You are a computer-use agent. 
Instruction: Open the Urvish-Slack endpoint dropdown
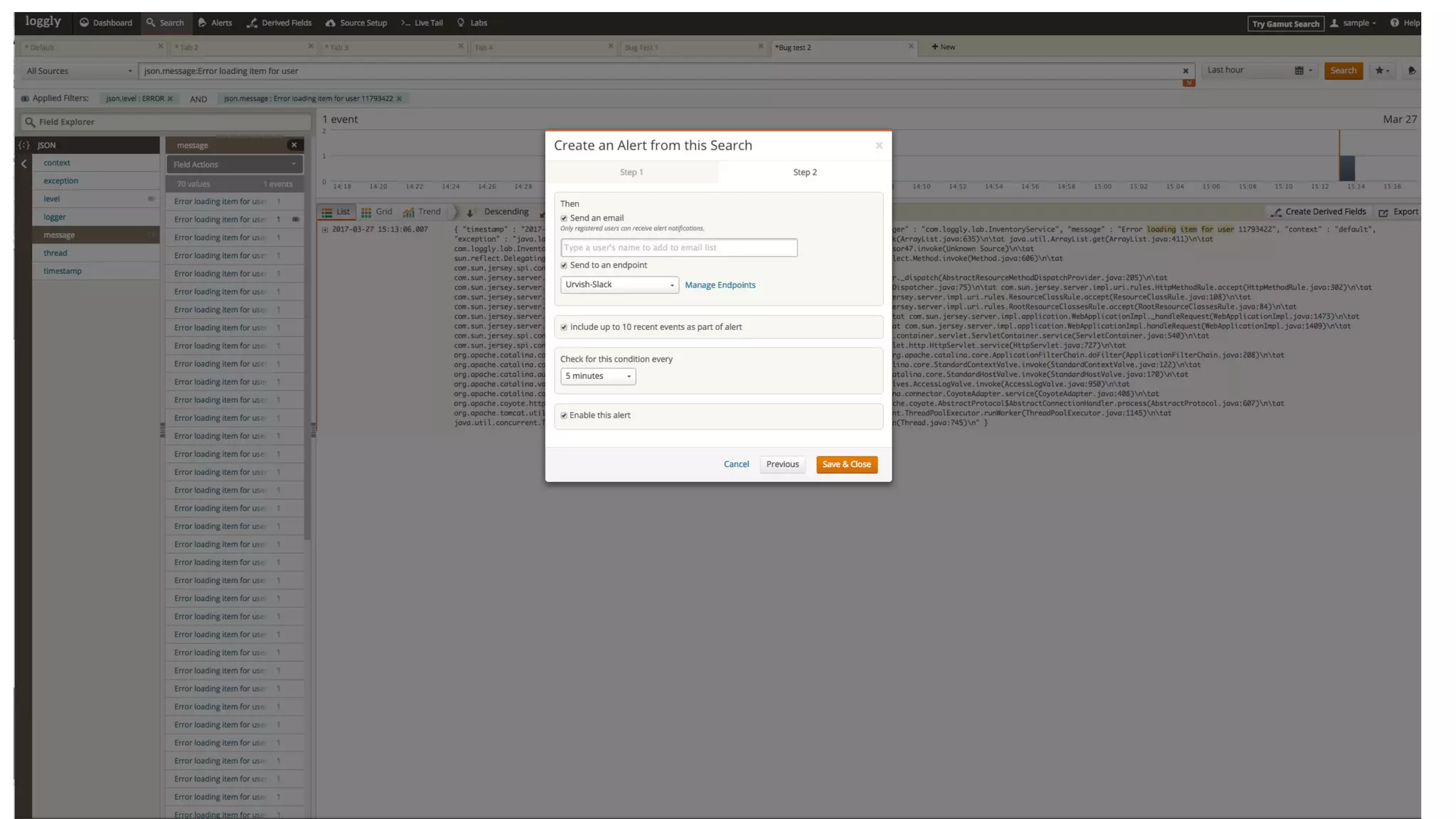619,285
